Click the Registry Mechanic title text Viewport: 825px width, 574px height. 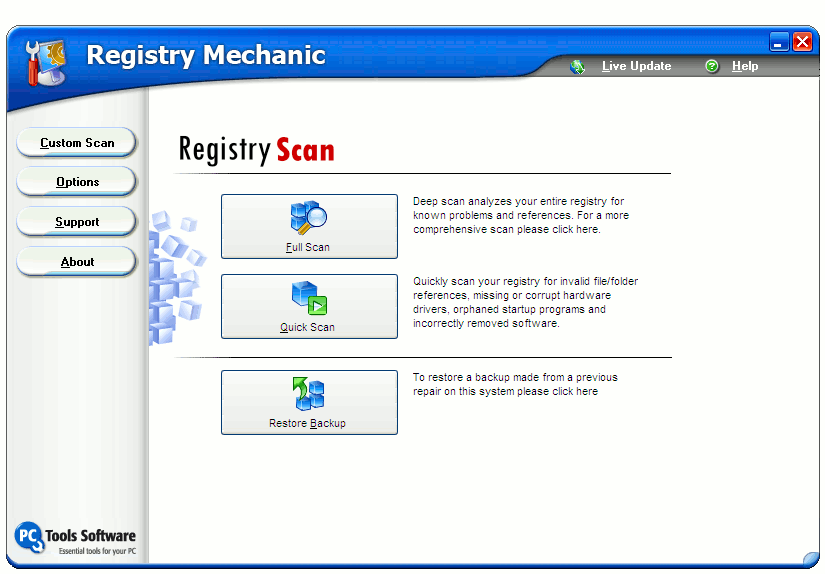click(206, 55)
